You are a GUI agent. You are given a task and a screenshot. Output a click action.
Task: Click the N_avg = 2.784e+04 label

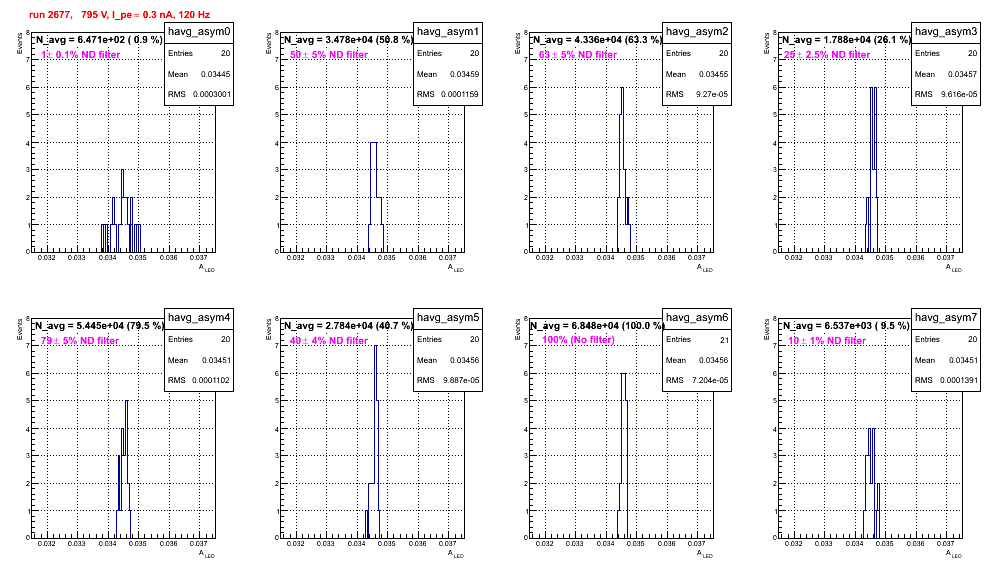[x=347, y=325]
